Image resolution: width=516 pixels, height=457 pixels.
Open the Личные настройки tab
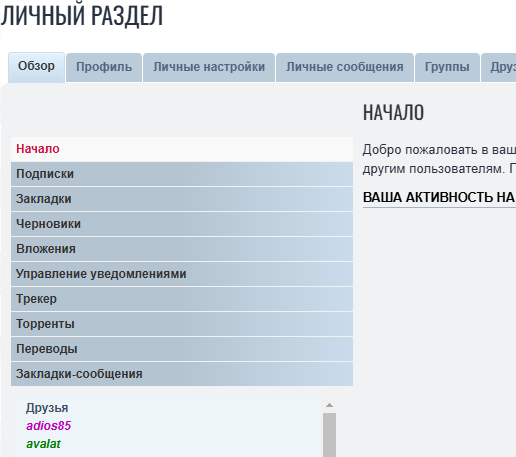coord(209,67)
